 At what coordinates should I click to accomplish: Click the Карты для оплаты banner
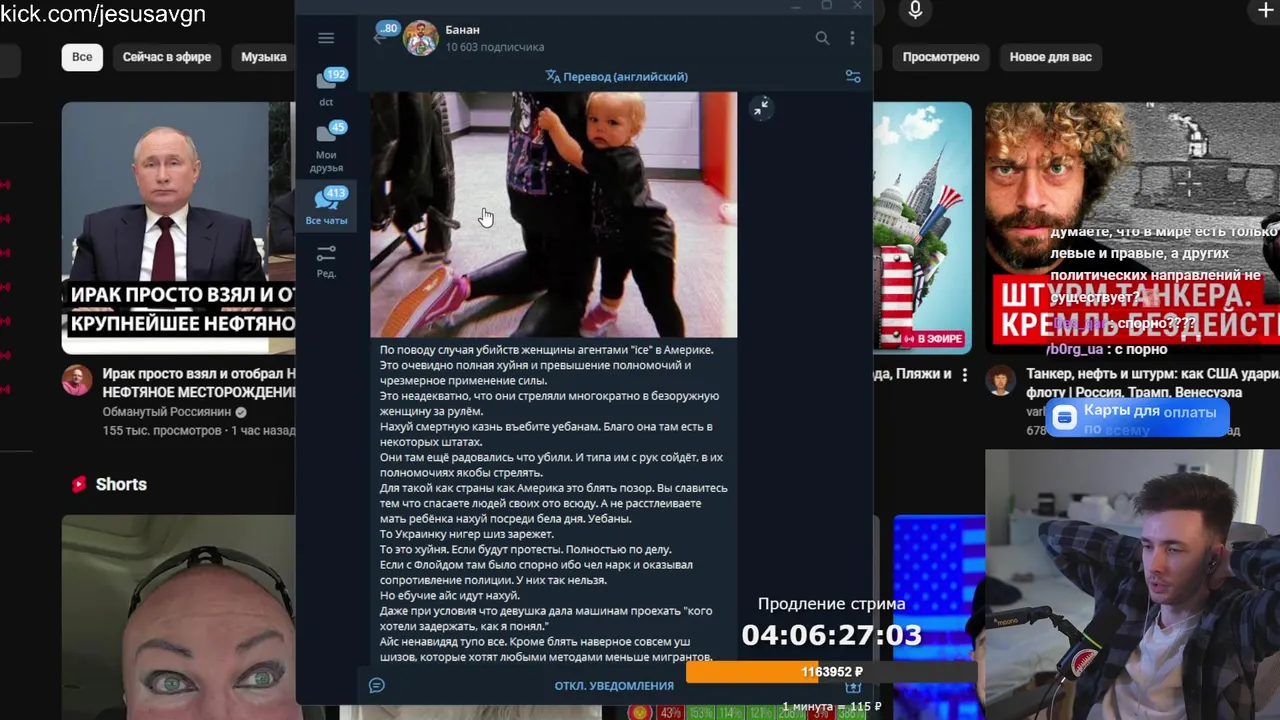click(x=1137, y=417)
